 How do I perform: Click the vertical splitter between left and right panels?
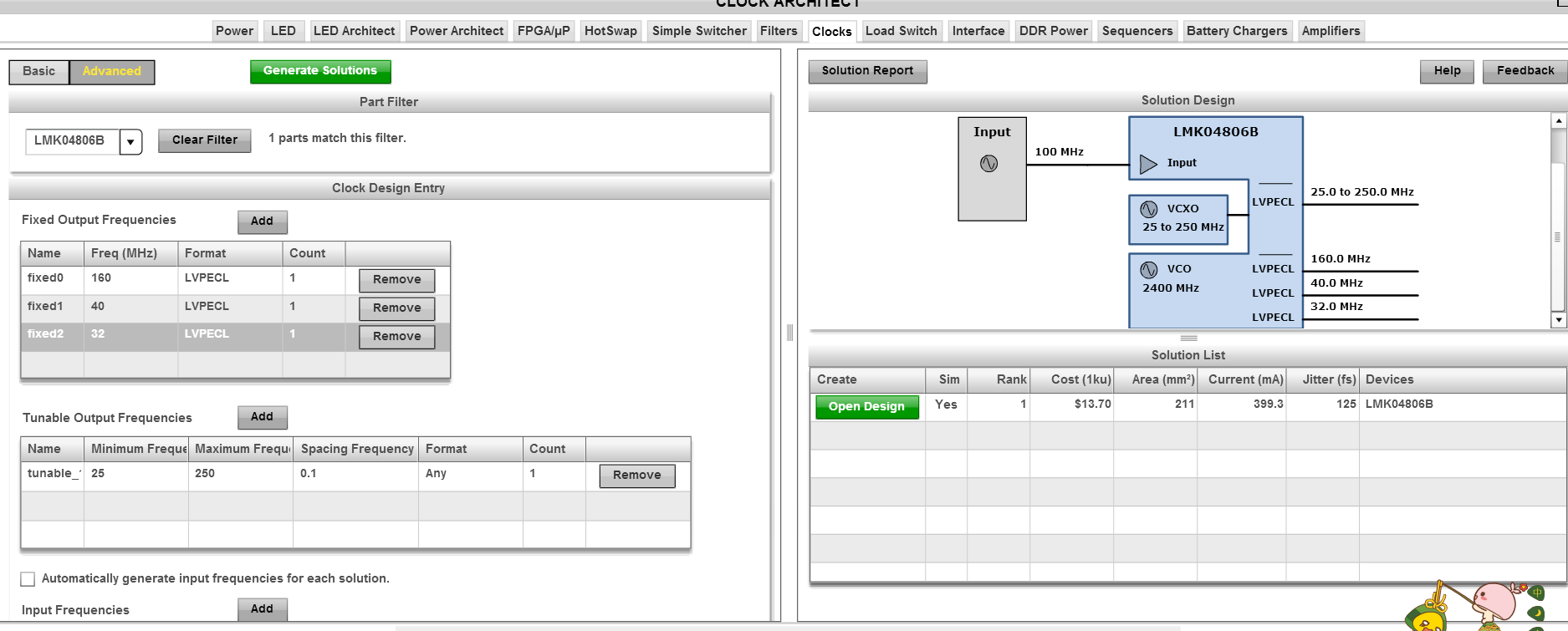(789, 333)
